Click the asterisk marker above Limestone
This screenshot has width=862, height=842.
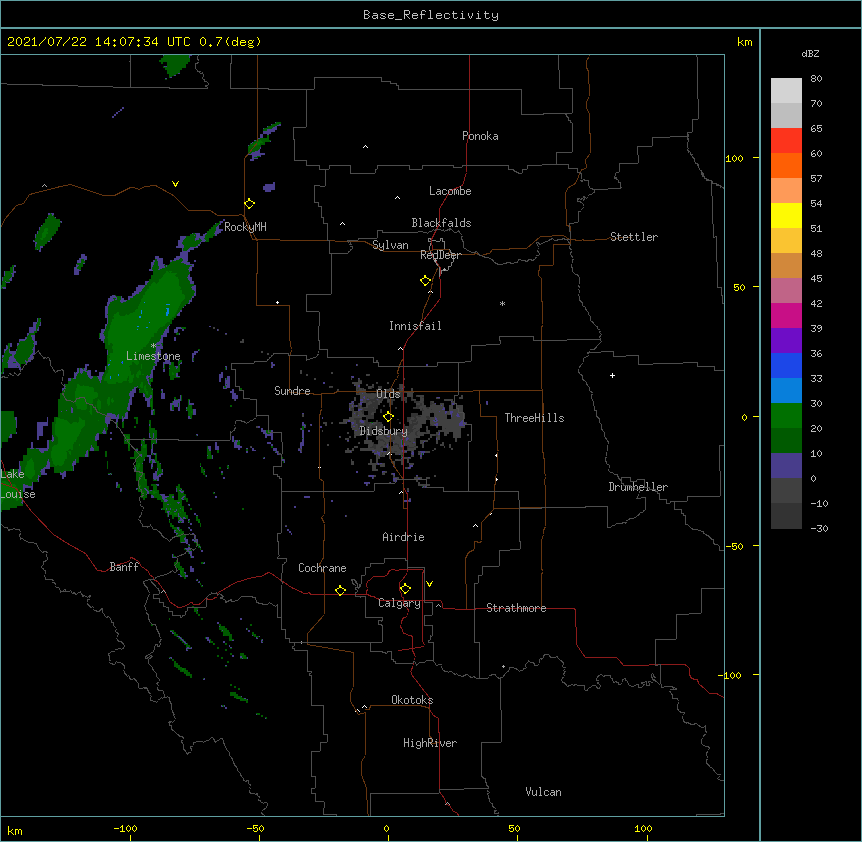pos(153,346)
